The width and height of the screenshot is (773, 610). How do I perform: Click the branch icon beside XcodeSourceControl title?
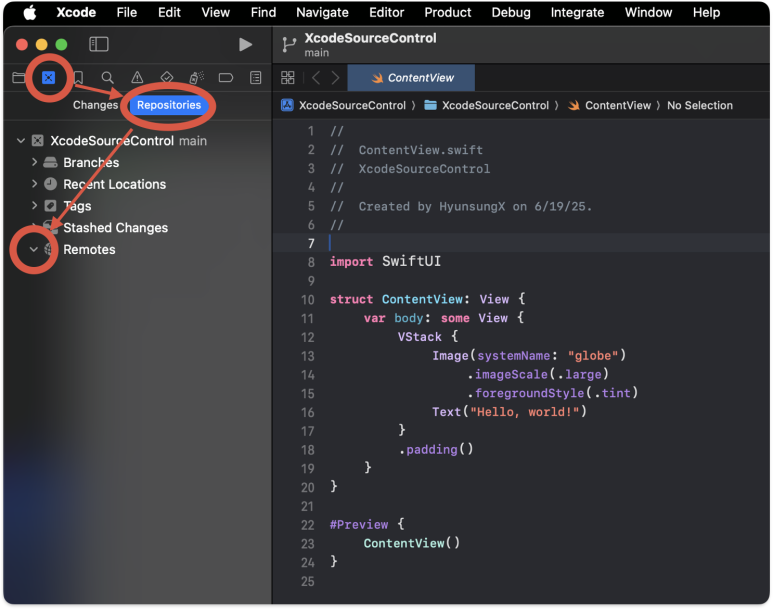click(x=289, y=45)
